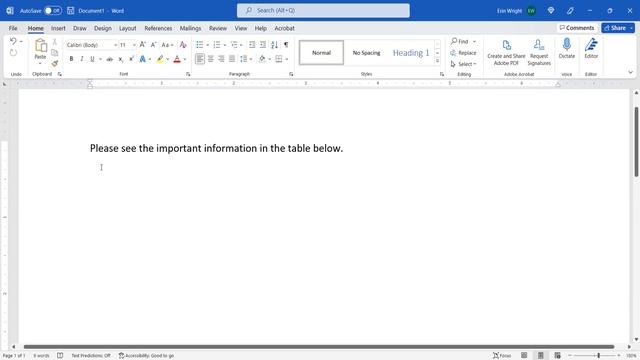Align text right
This screenshot has width=640, height=360.
tap(221, 59)
